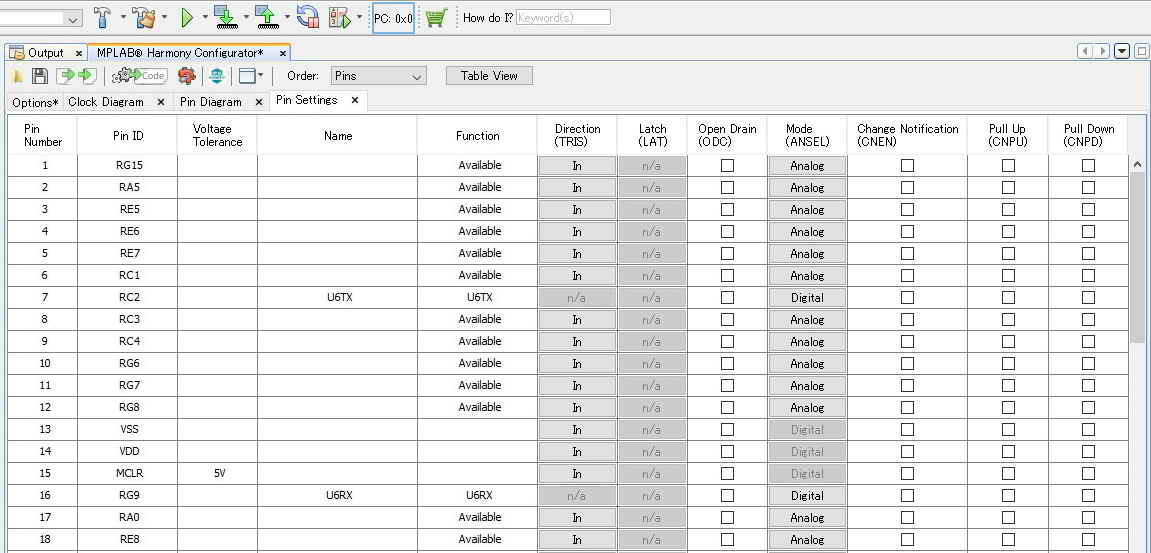Viewport: 1151px width, 553px height.
Task: Open the shopping cart icon
Action: [x=436, y=18]
